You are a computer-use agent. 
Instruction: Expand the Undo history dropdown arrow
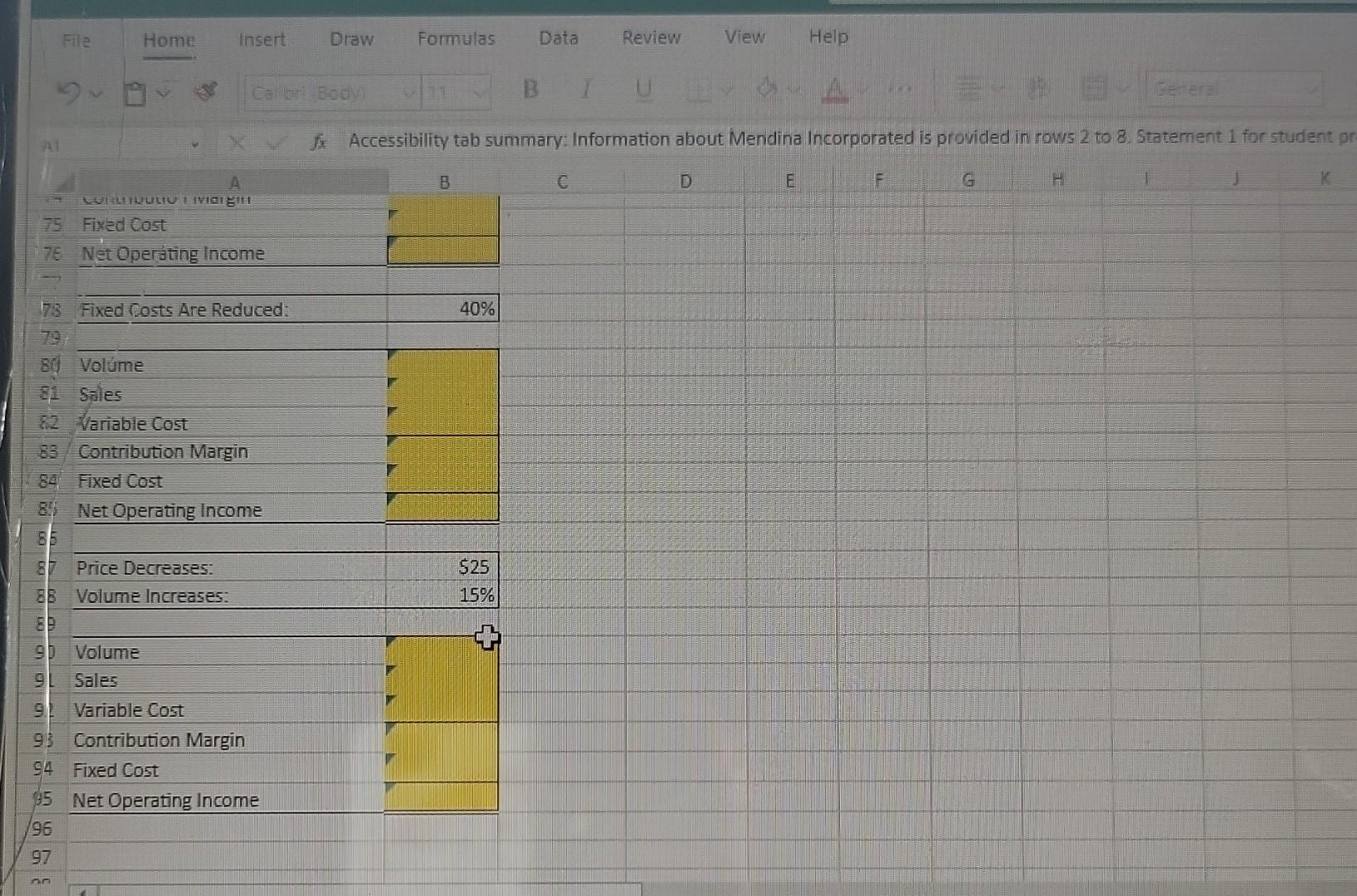(95, 94)
